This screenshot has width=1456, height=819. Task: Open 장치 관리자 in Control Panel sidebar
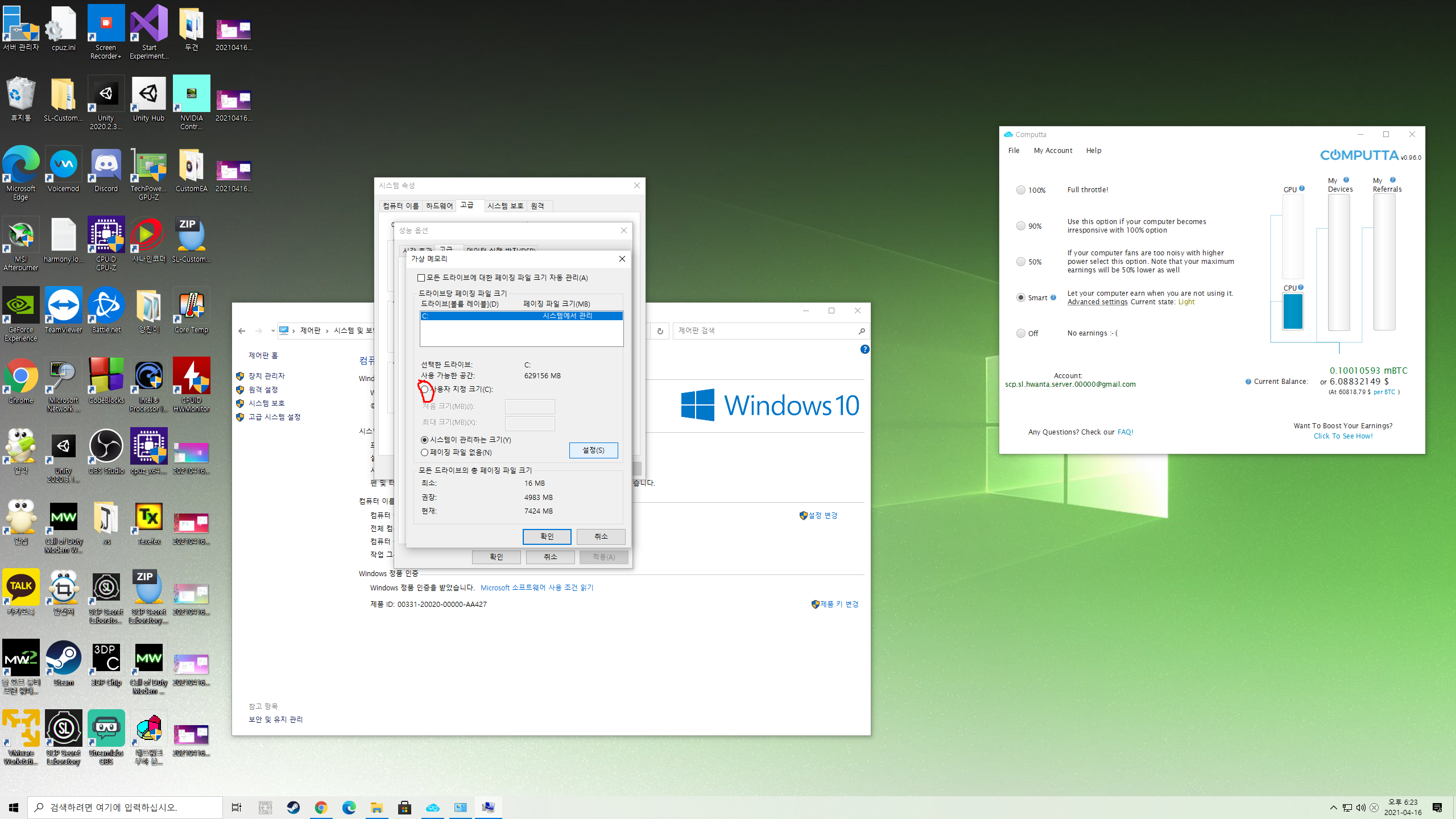[267, 376]
